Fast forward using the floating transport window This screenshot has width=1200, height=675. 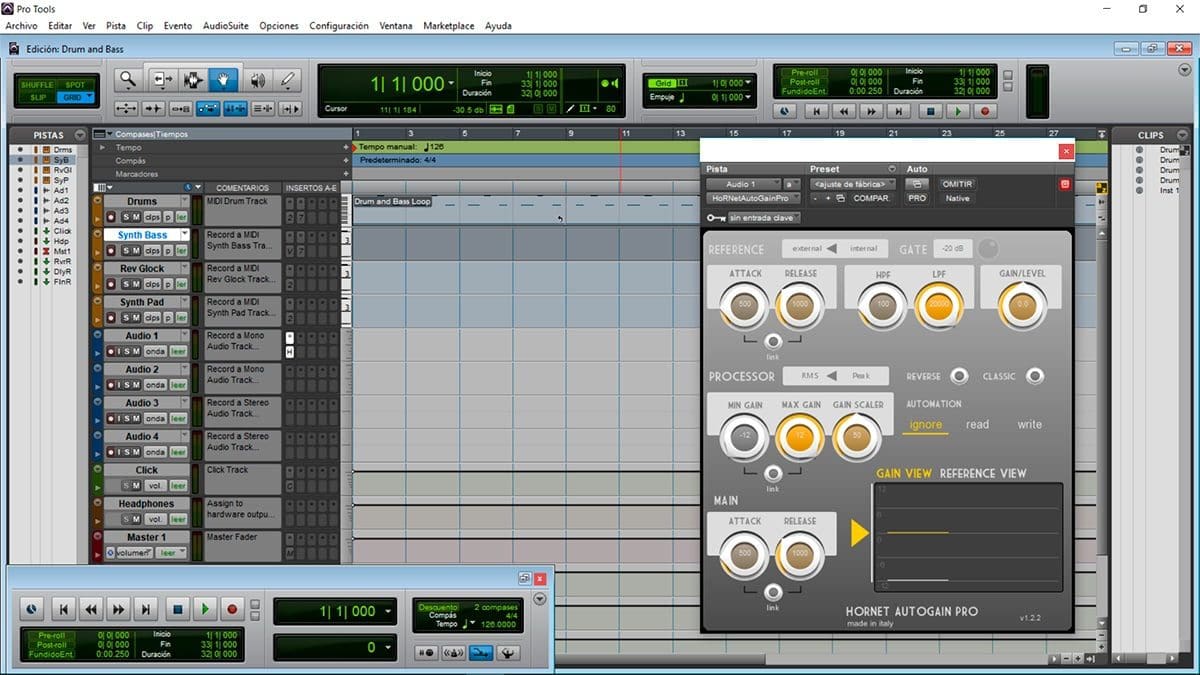pyautogui.click(x=119, y=609)
